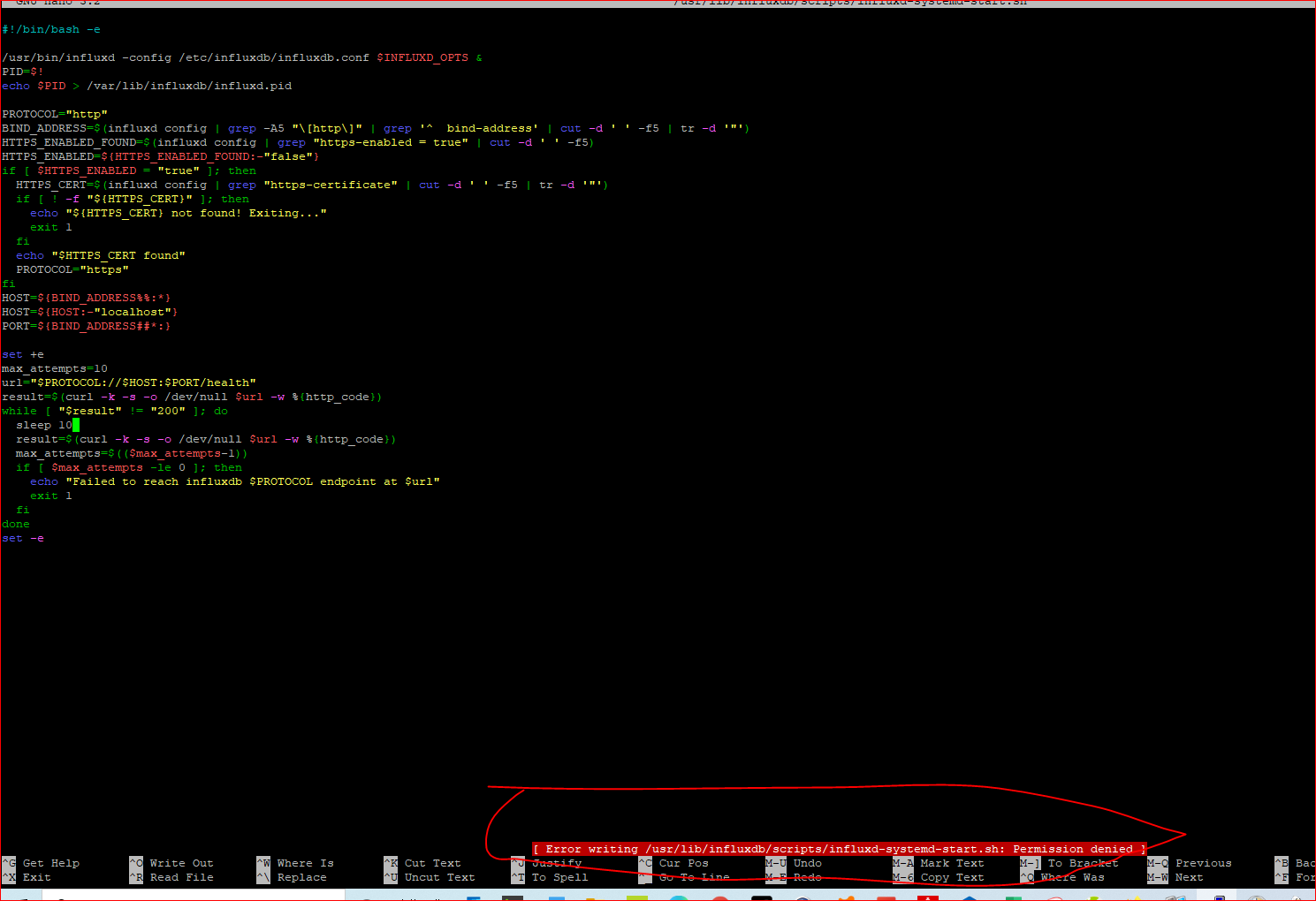Screen dimensions: 1316x901
Task: Click Copy Text shortcut label
Action: tap(952, 877)
